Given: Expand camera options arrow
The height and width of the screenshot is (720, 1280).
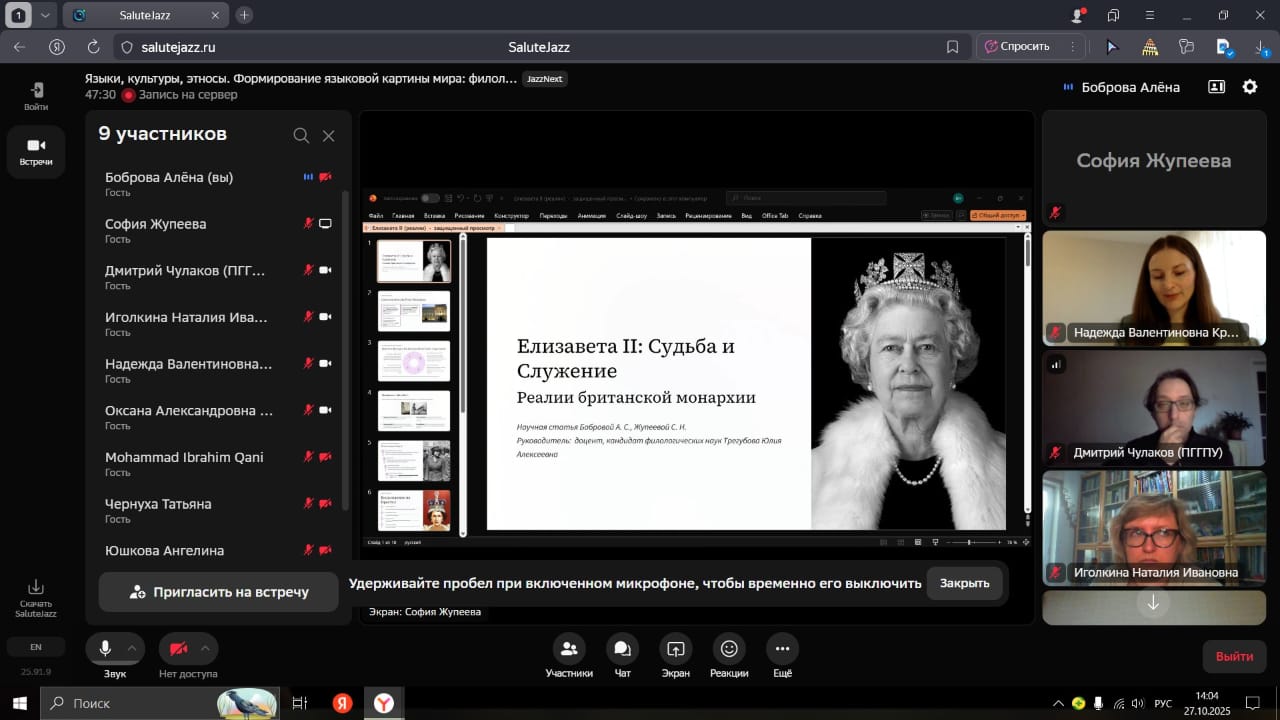Looking at the screenshot, I should 205,649.
